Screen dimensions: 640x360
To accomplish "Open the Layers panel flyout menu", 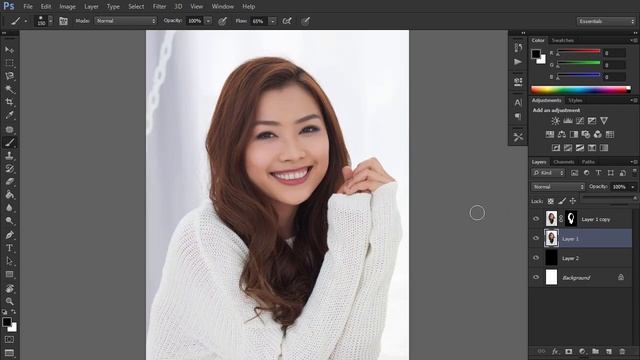I will pos(633,162).
